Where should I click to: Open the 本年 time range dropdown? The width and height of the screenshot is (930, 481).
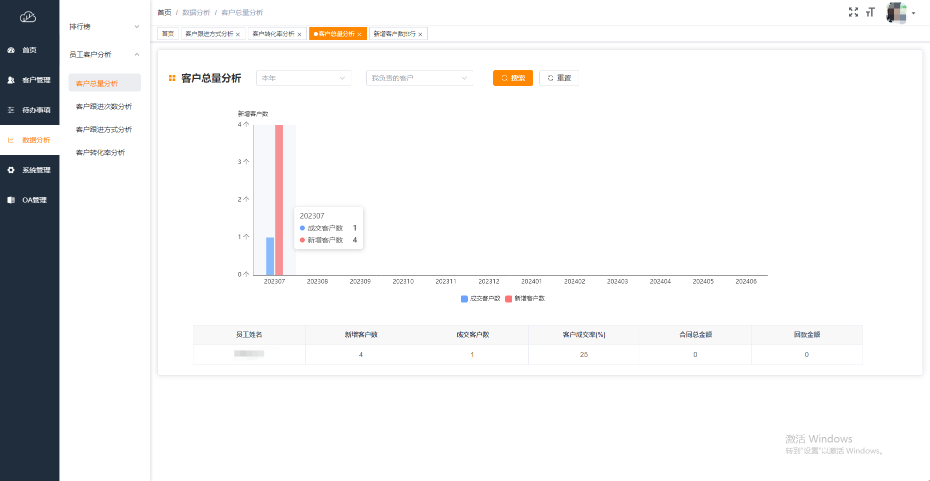[304, 78]
